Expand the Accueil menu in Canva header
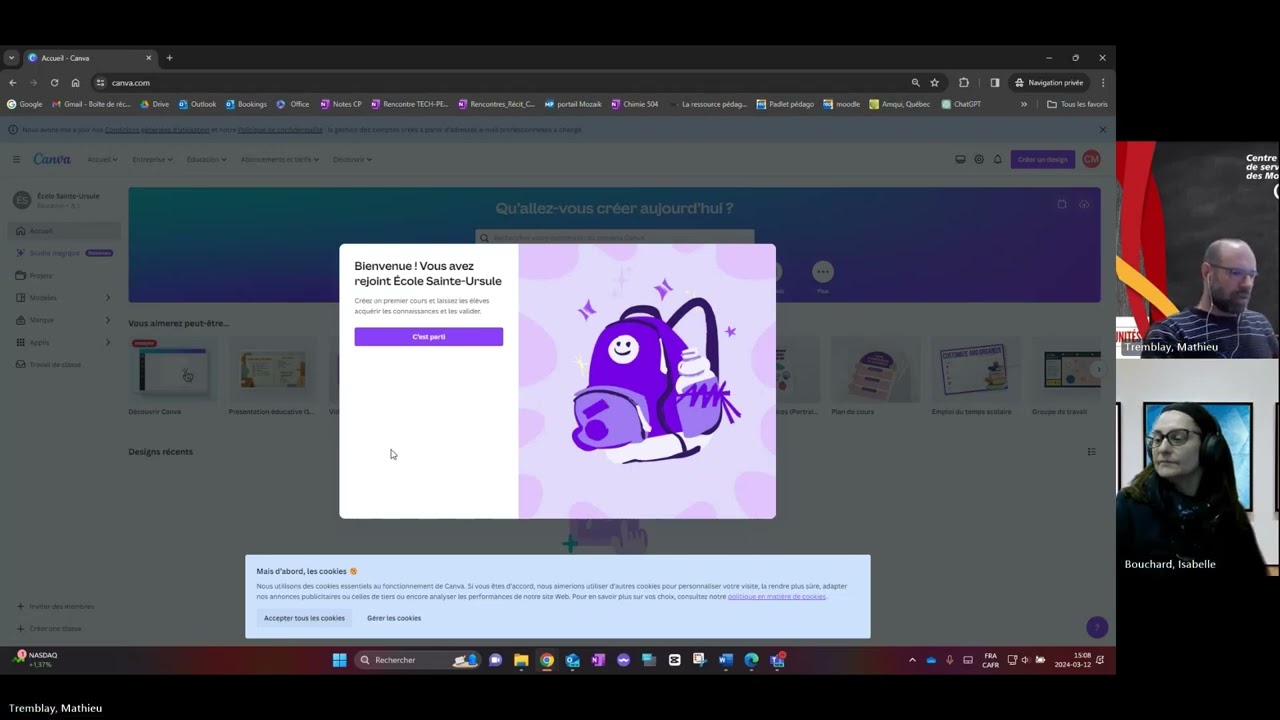 click(102, 159)
